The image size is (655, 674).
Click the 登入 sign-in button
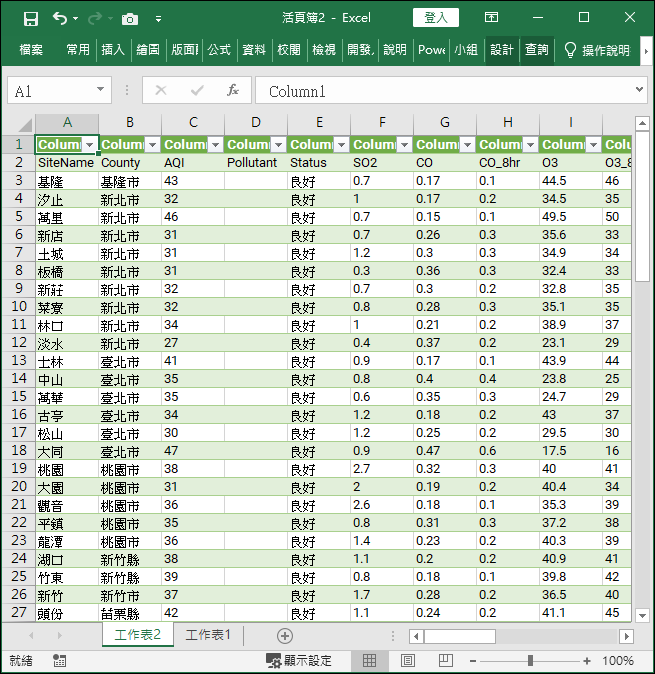pyautogui.click(x=436, y=18)
